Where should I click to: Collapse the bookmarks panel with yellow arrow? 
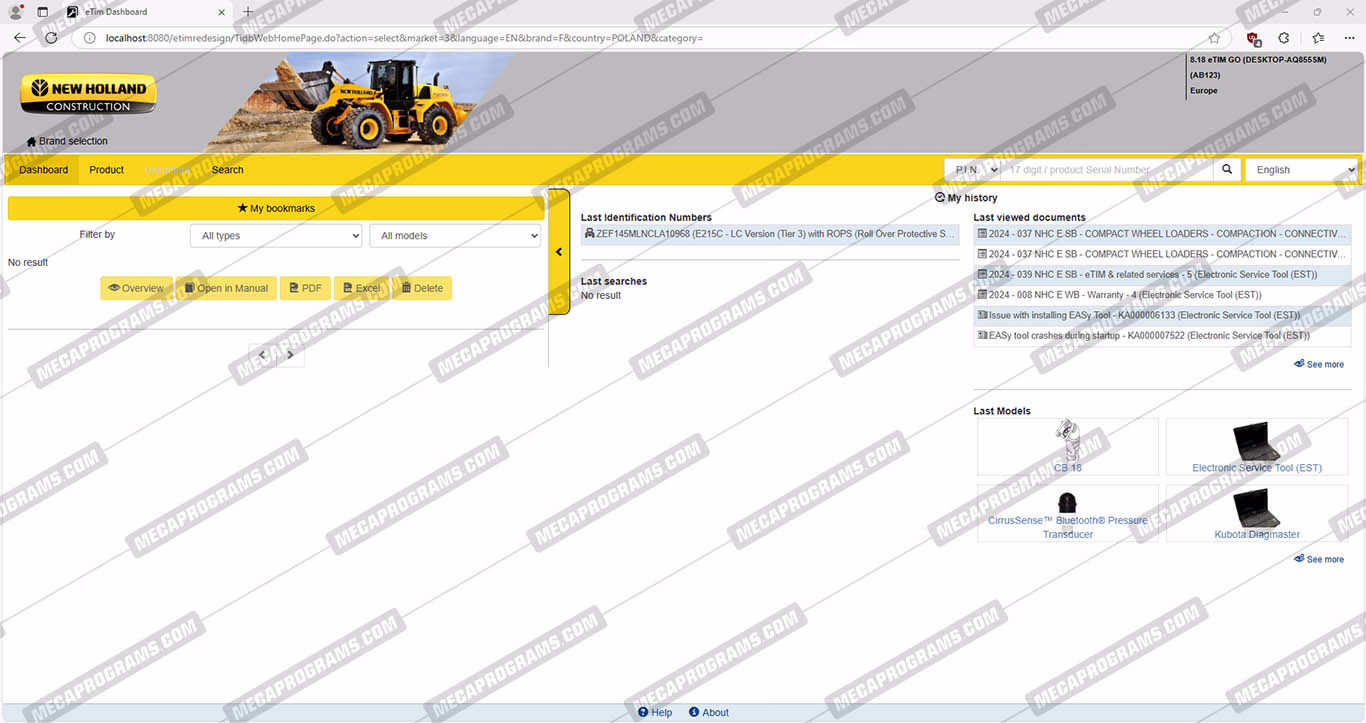tap(559, 252)
